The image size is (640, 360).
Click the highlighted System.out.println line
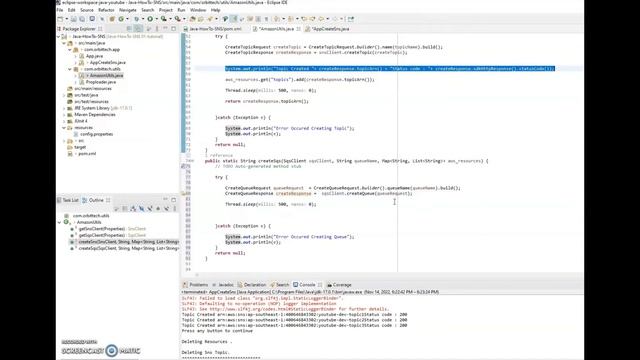coord(390,69)
